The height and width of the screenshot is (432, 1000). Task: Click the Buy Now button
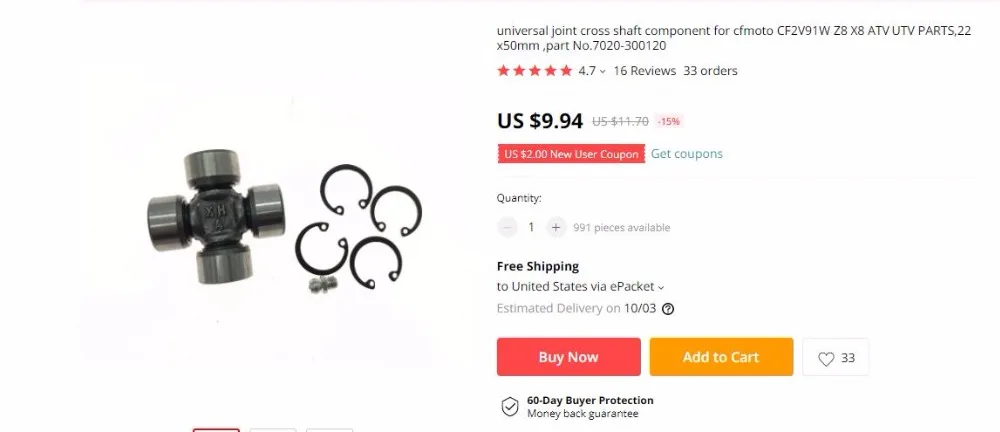pos(568,357)
